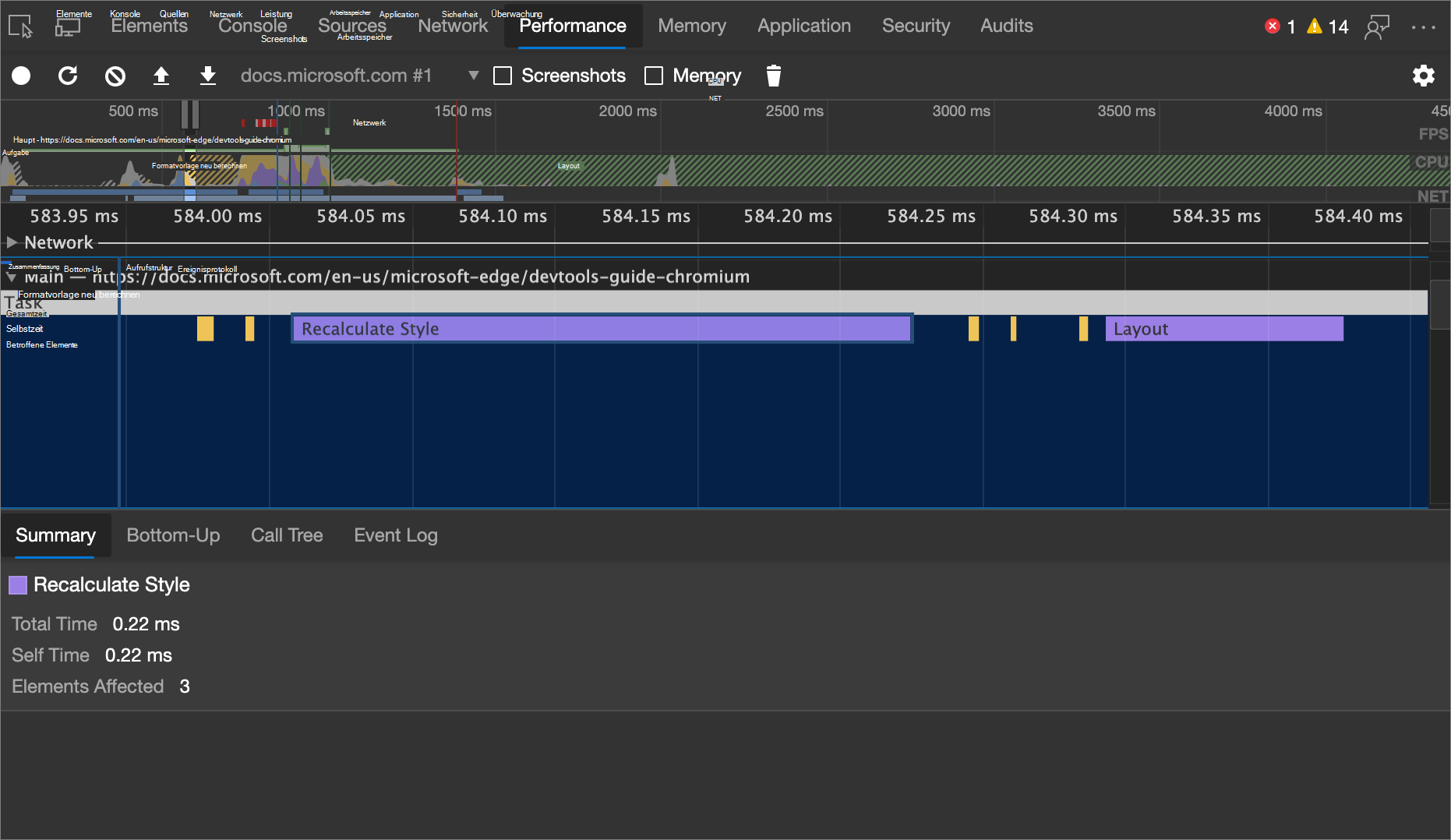The image size is (1451, 840).
Task: Toggle the device emulation icon
Action: 68,26
